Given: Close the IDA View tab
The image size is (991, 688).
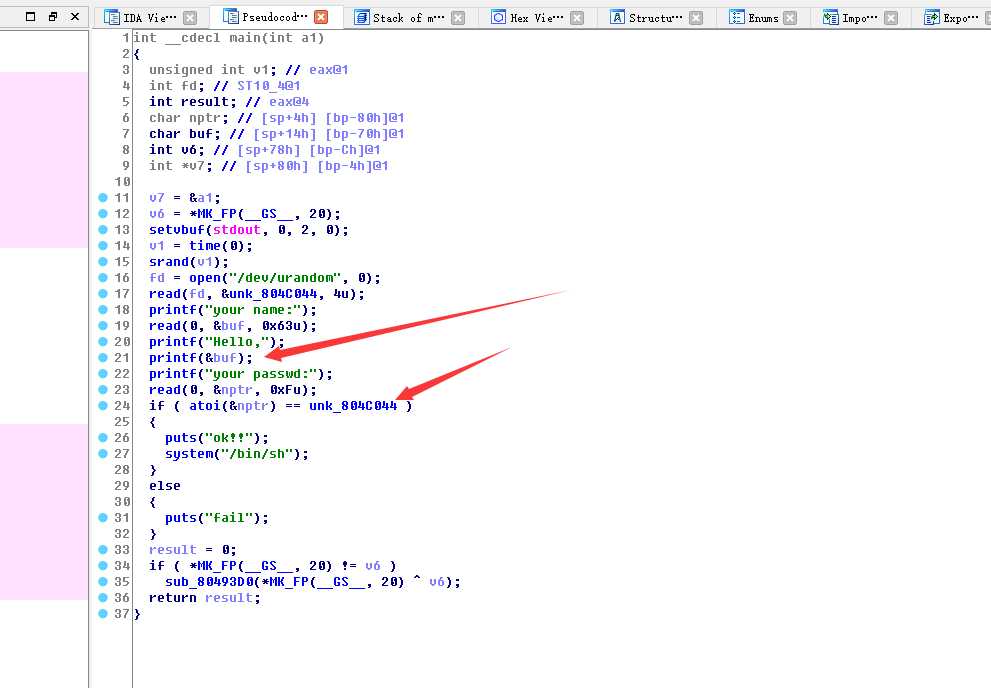Looking at the screenshot, I should tap(190, 18).
